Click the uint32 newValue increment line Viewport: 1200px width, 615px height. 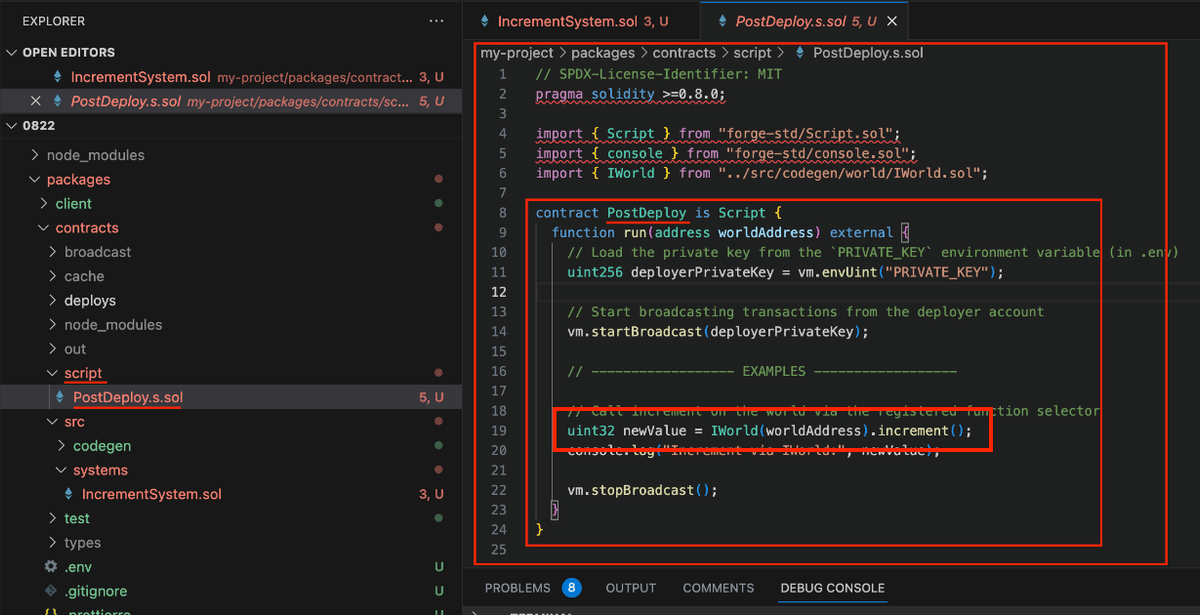point(769,430)
